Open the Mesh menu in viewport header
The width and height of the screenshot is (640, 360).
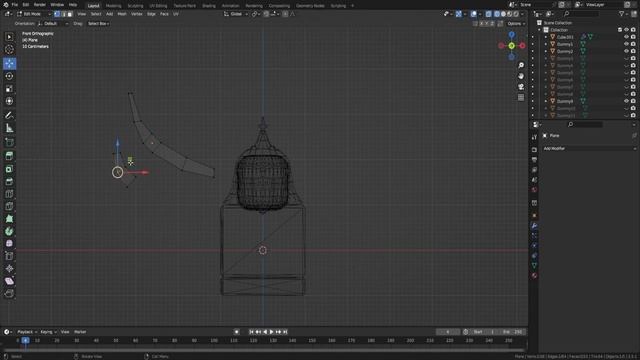point(122,14)
